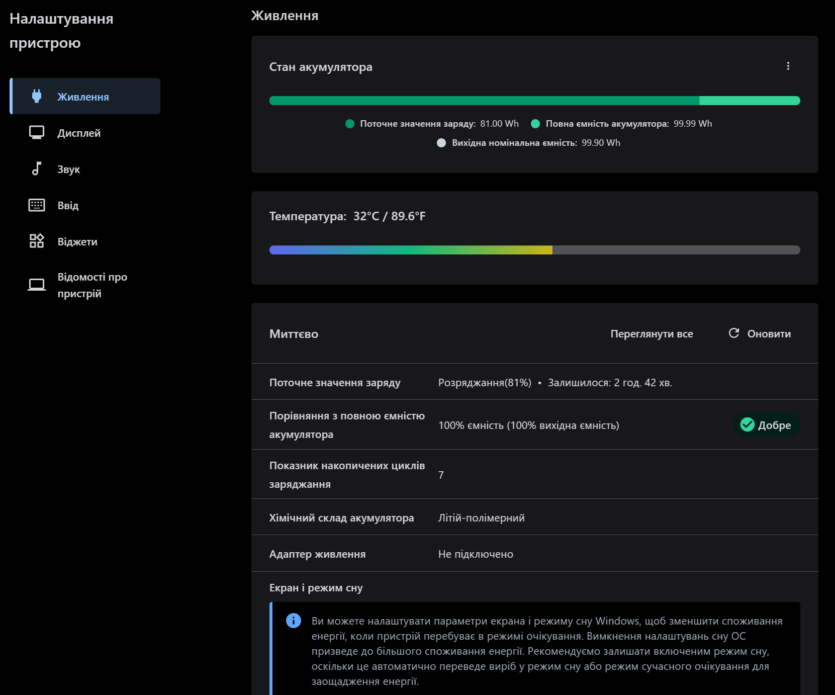
Task: Click the Екран і режим сну heading
Action: coord(316,588)
